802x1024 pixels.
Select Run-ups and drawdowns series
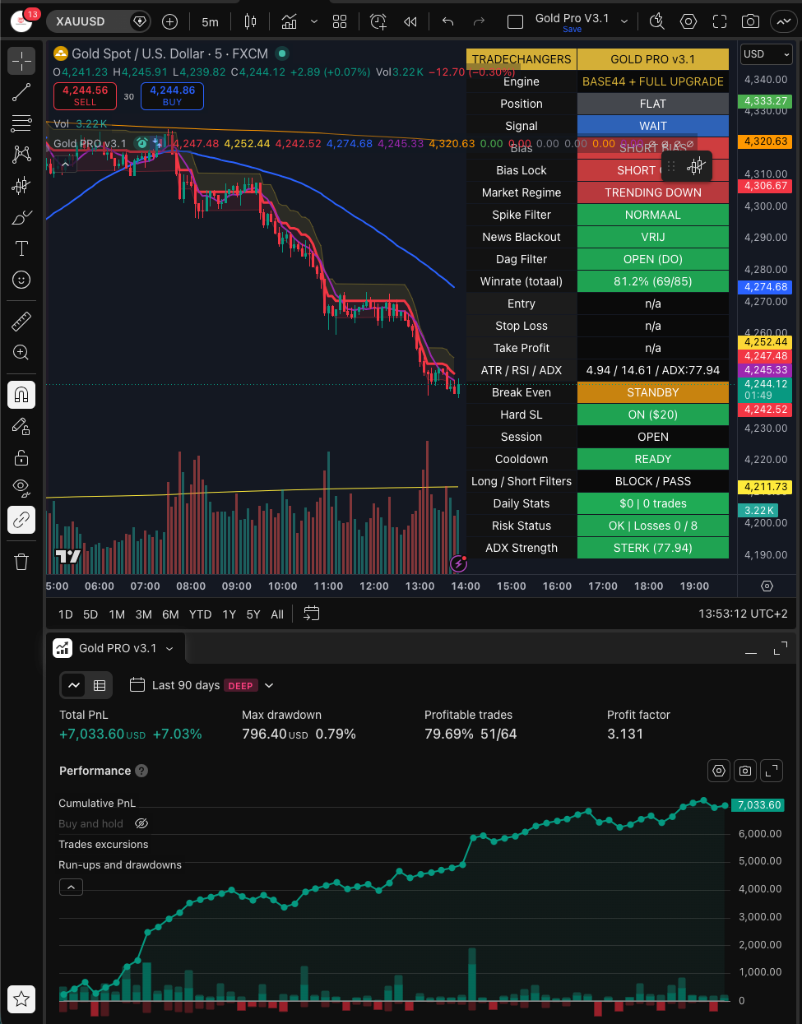pyautogui.click(x=120, y=865)
